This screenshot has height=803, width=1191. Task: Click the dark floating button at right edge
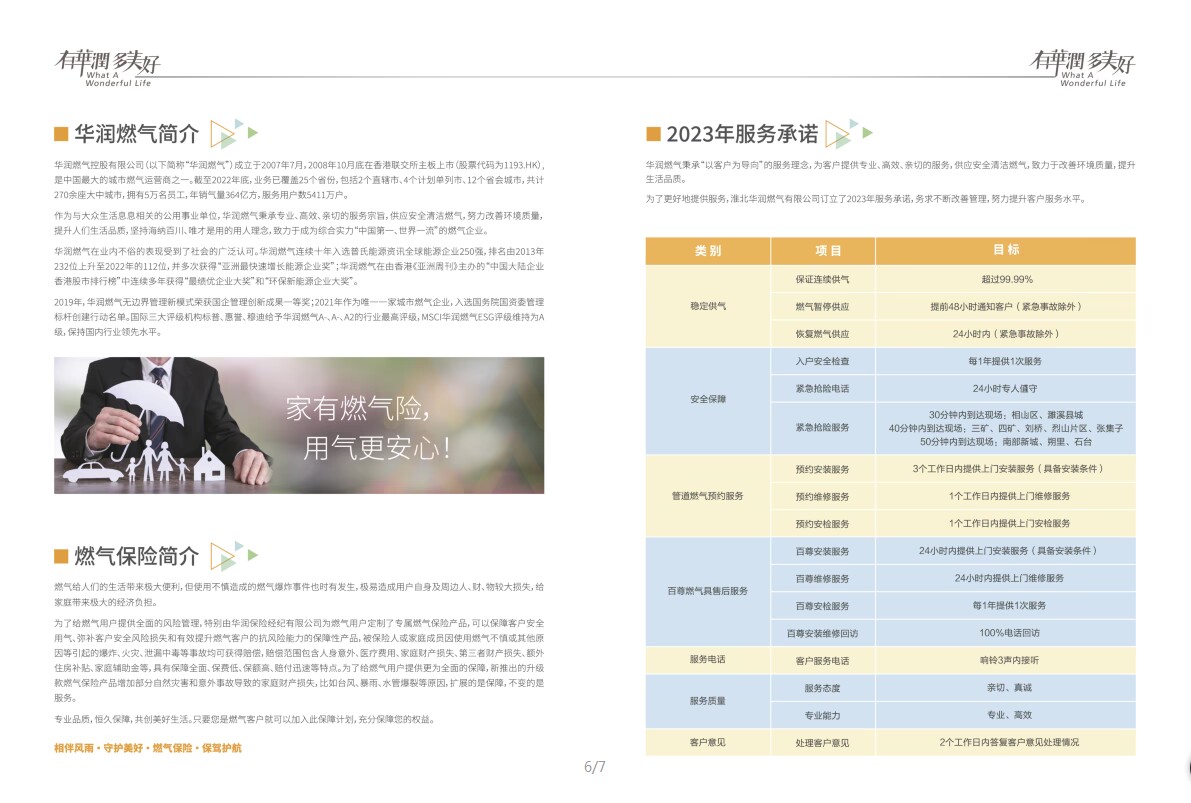tap(1185, 765)
